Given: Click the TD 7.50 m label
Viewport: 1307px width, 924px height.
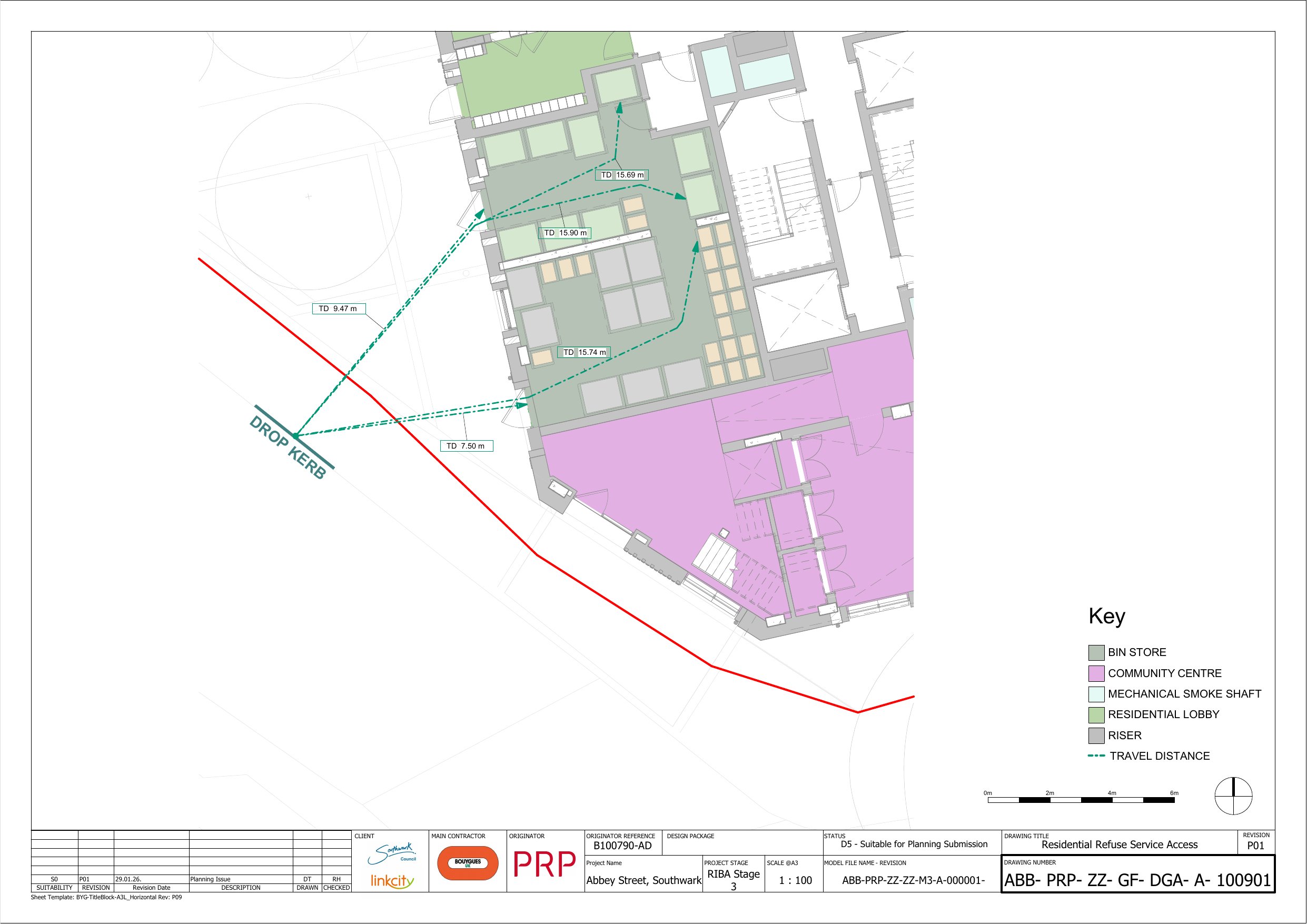Looking at the screenshot, I should point(466,446).
